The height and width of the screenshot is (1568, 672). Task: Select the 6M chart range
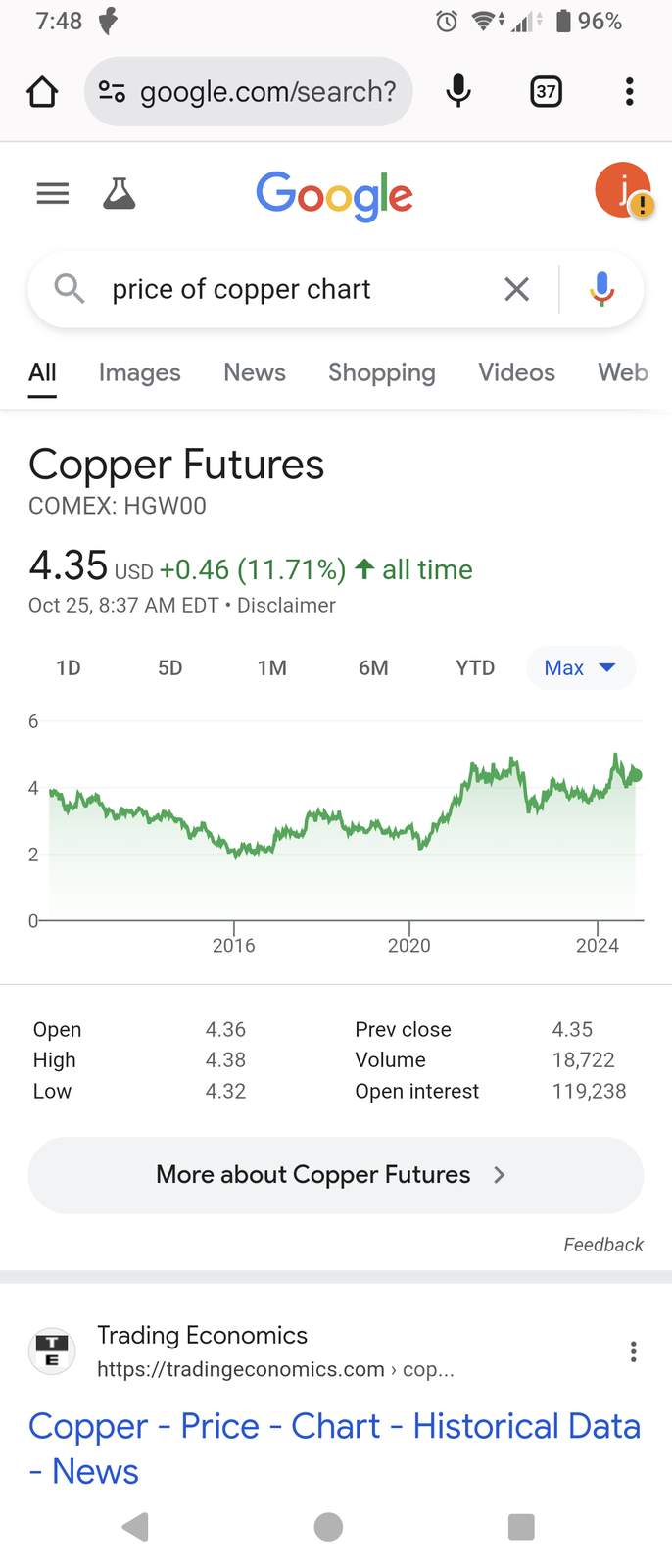pyautogui.click(x=373, y=668)
